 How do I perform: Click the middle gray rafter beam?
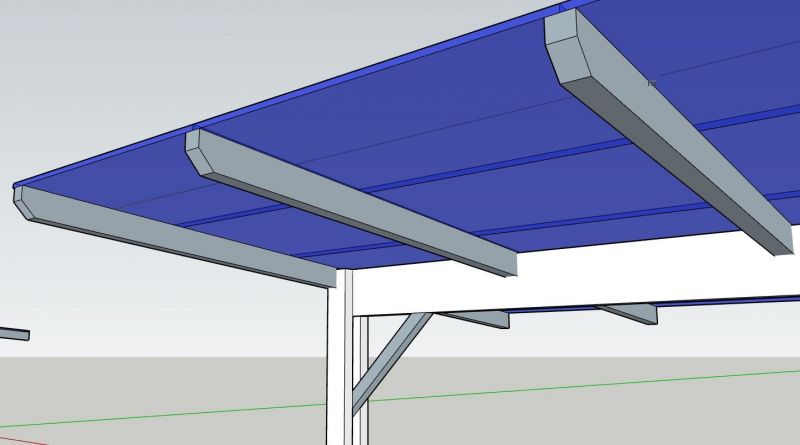[360, 205]
